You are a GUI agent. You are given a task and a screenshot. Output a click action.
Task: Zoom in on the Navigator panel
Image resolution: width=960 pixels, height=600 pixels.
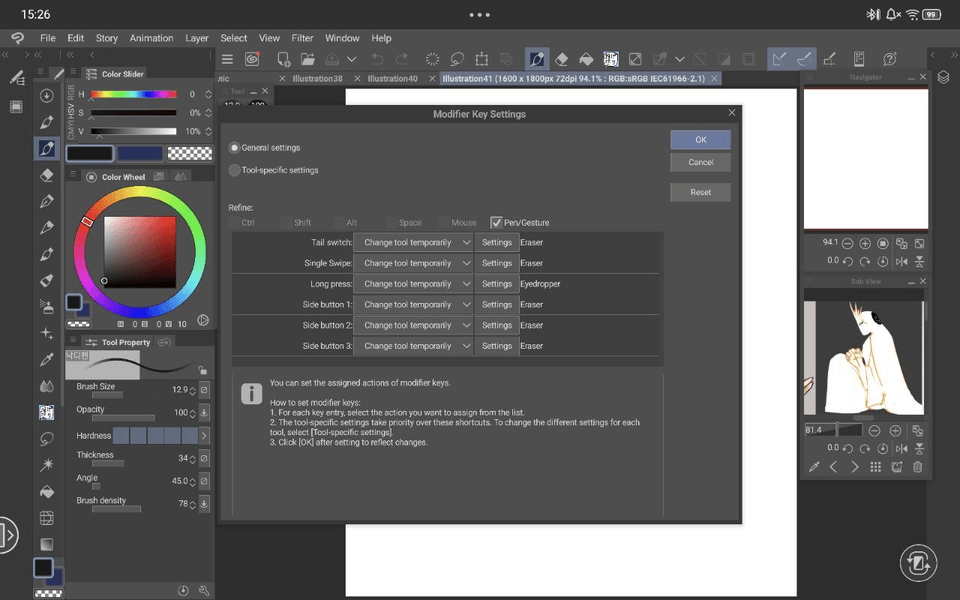[x=864, y=244]
